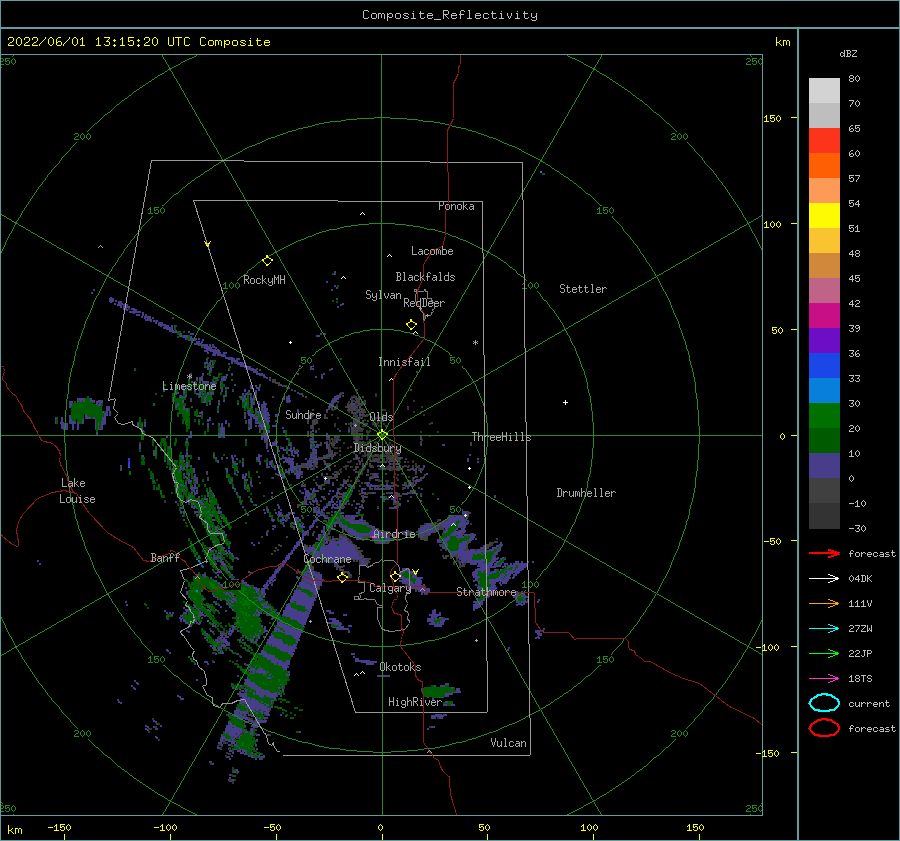Click the yellow diamond at radar center
This screenshot has height=841, width=900.
point(382,435)
